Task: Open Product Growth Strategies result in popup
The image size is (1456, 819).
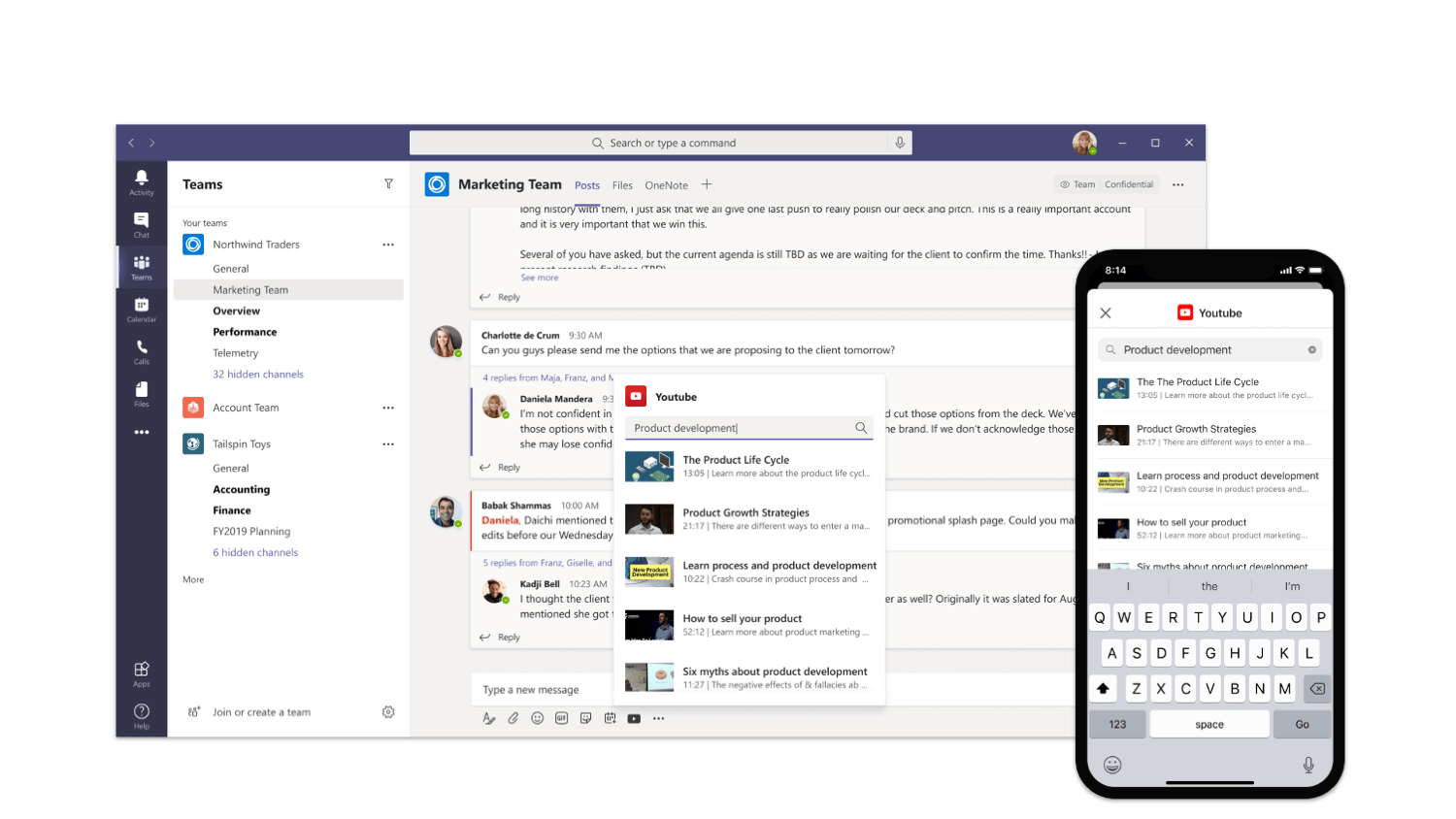Action: point(749,519)
